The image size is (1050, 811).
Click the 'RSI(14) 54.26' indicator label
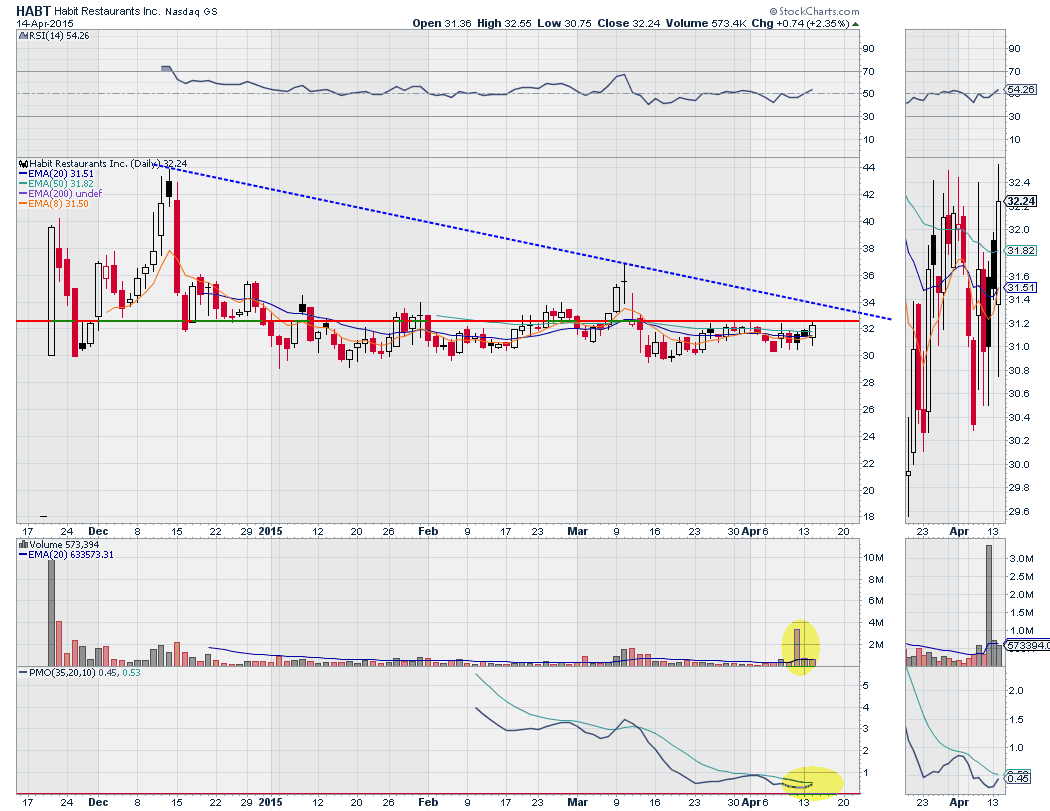[55, 35]
